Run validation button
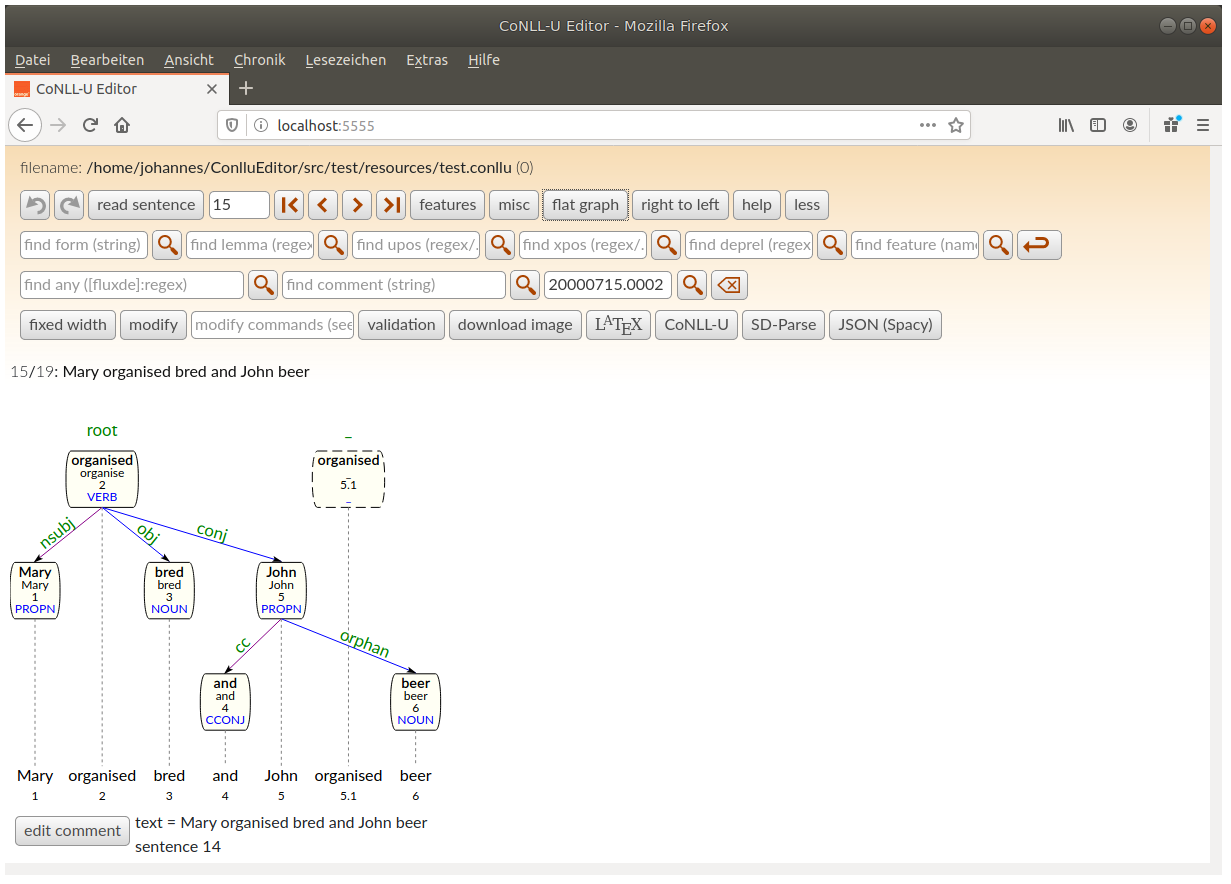This screenshot has height=884, width=1231. pos(401,325)
